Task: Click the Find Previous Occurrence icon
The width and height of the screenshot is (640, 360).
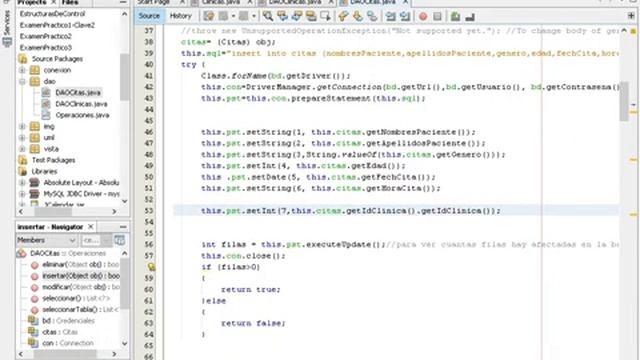Action: click(x=282, y=16)
